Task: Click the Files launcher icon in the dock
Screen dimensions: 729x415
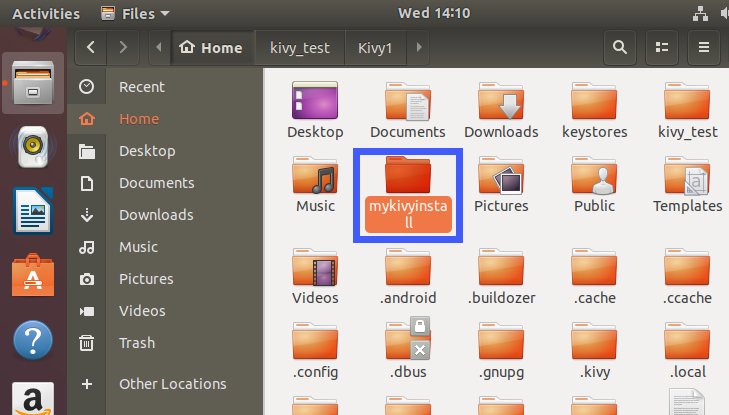Action: [x=33, y=83]
